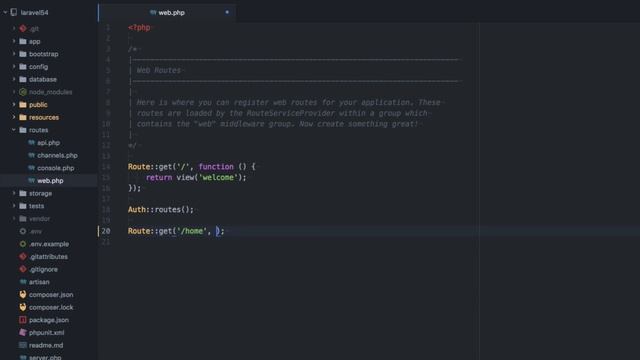The image size is (640, 360).
Task: Click the git icon beside .gitignore
Action: [x=23, y=269]
